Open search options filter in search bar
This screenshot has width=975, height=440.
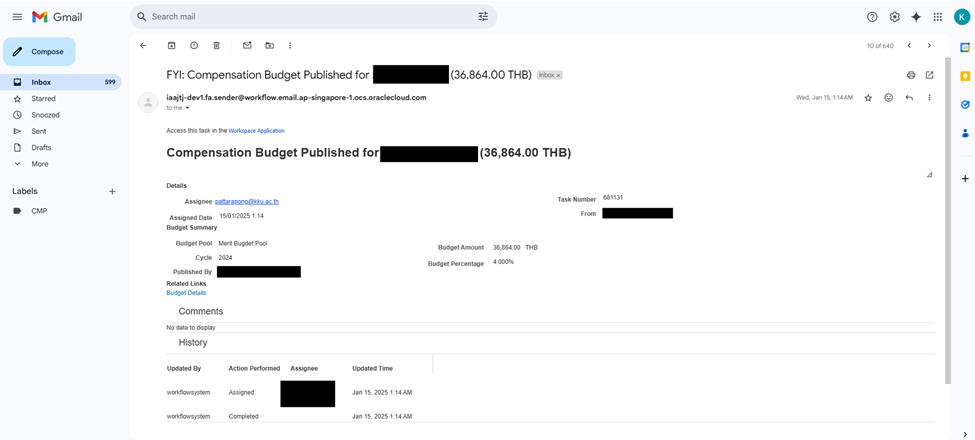coord(483,17)
